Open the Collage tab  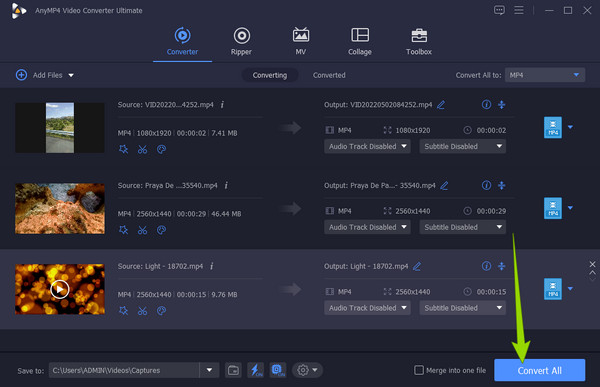coord(360,42)
